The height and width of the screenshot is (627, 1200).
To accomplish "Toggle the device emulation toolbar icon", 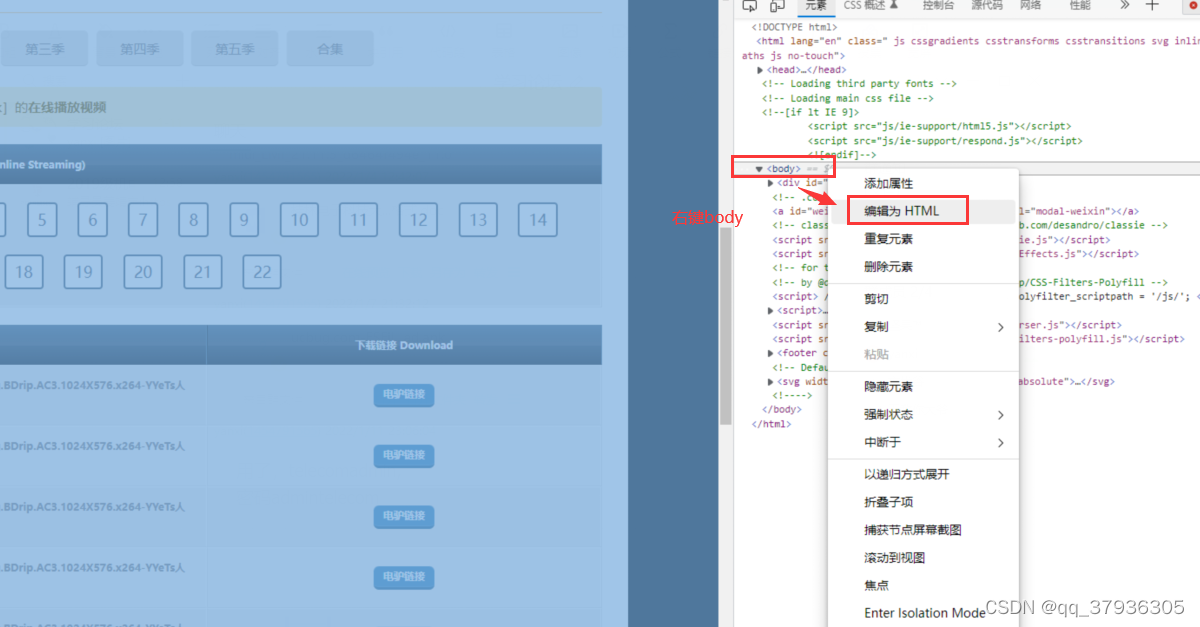I will pyautogui.click(x=777, y=5).
